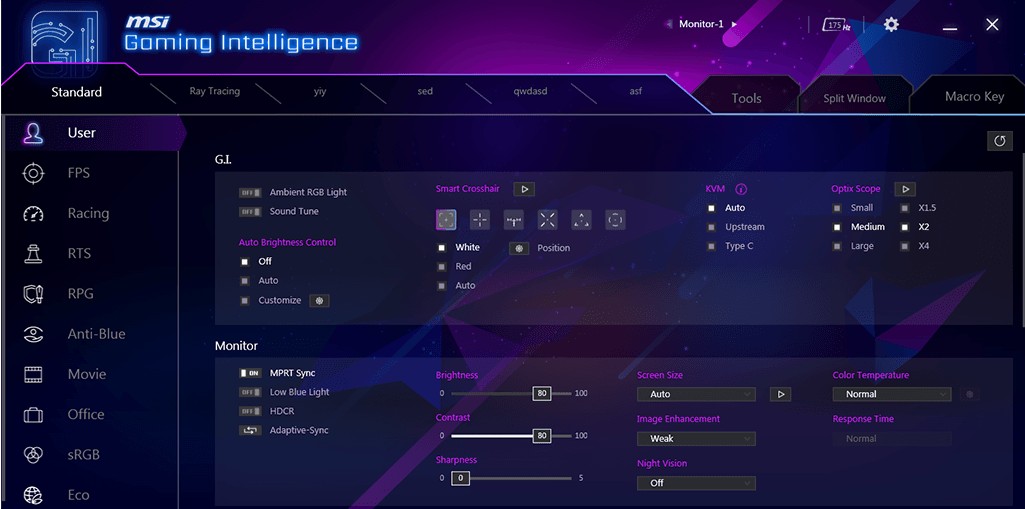The image size is (1025, 509).
Task: Click the dimmed gear beside Color Temperature
Action: click(969, 395)
